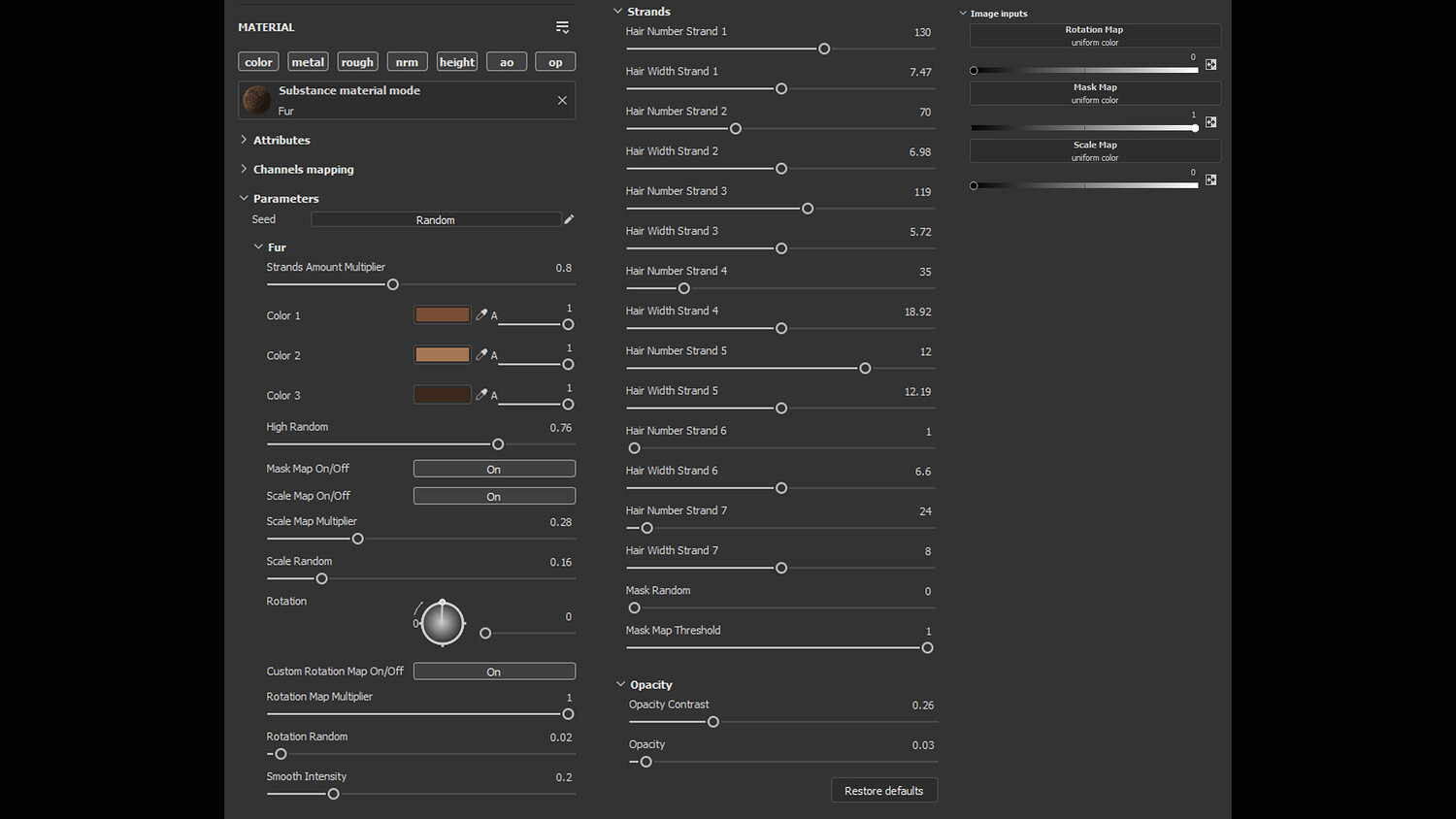
Task: Click the Random seed button
Action: (x=436, y=220)
